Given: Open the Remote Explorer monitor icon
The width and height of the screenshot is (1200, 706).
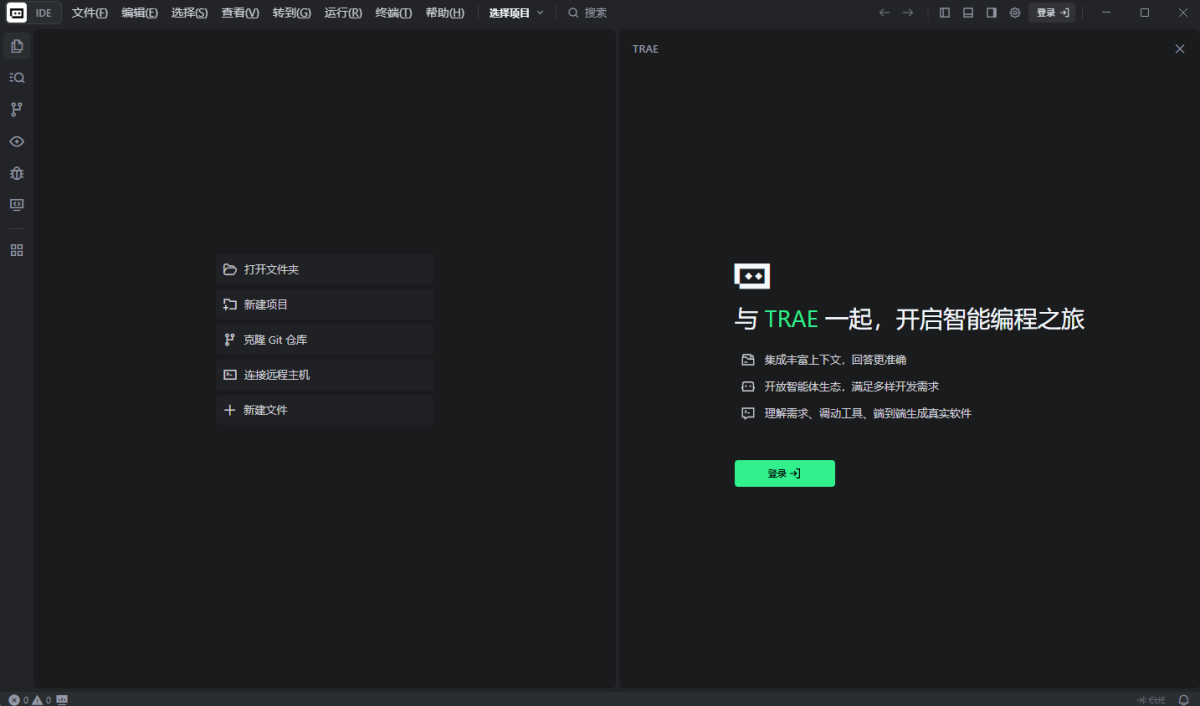Looking at the screenshot, I should coord(17,205).
